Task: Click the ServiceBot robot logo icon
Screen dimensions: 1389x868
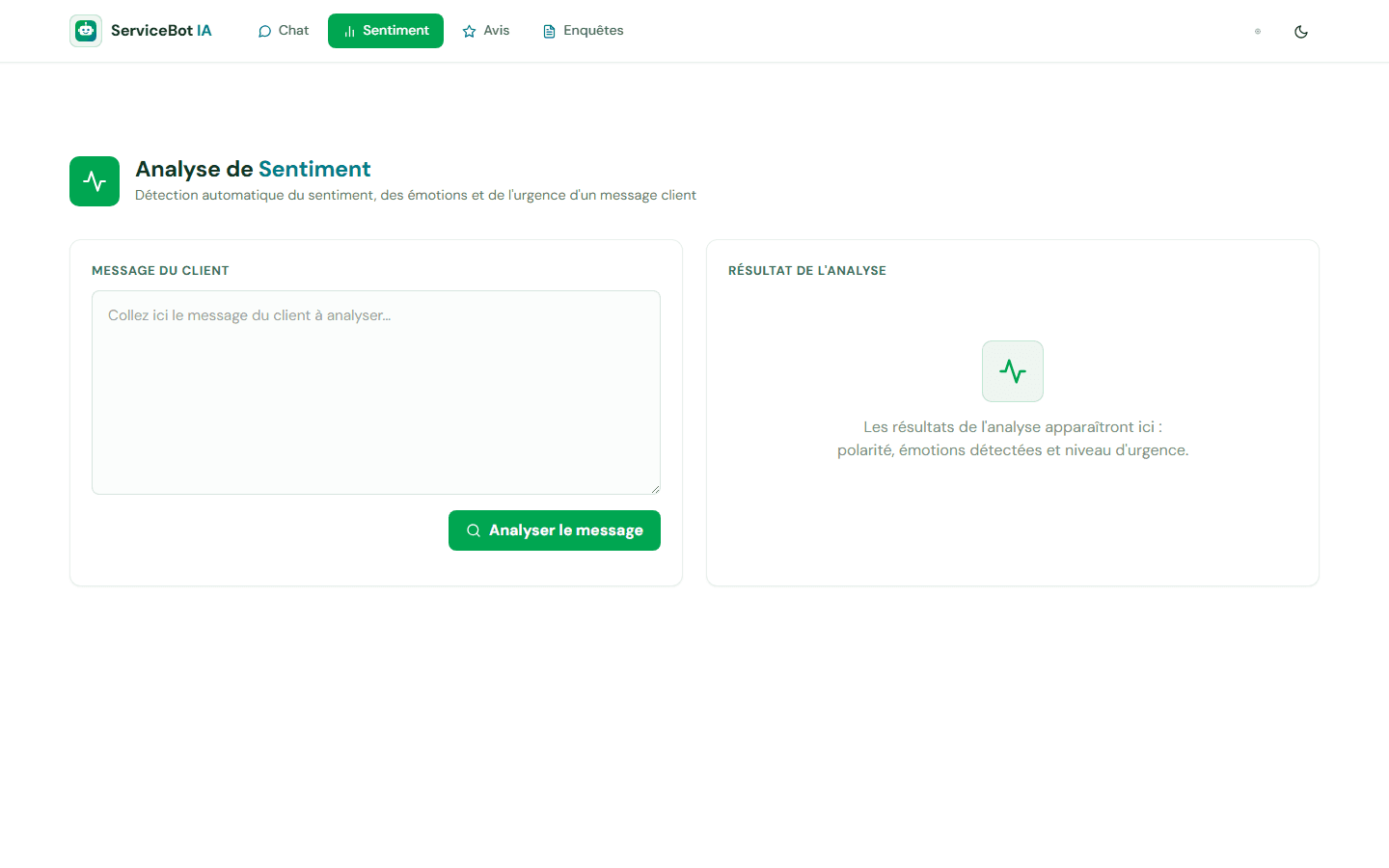Action: click(x=86, y=31)
